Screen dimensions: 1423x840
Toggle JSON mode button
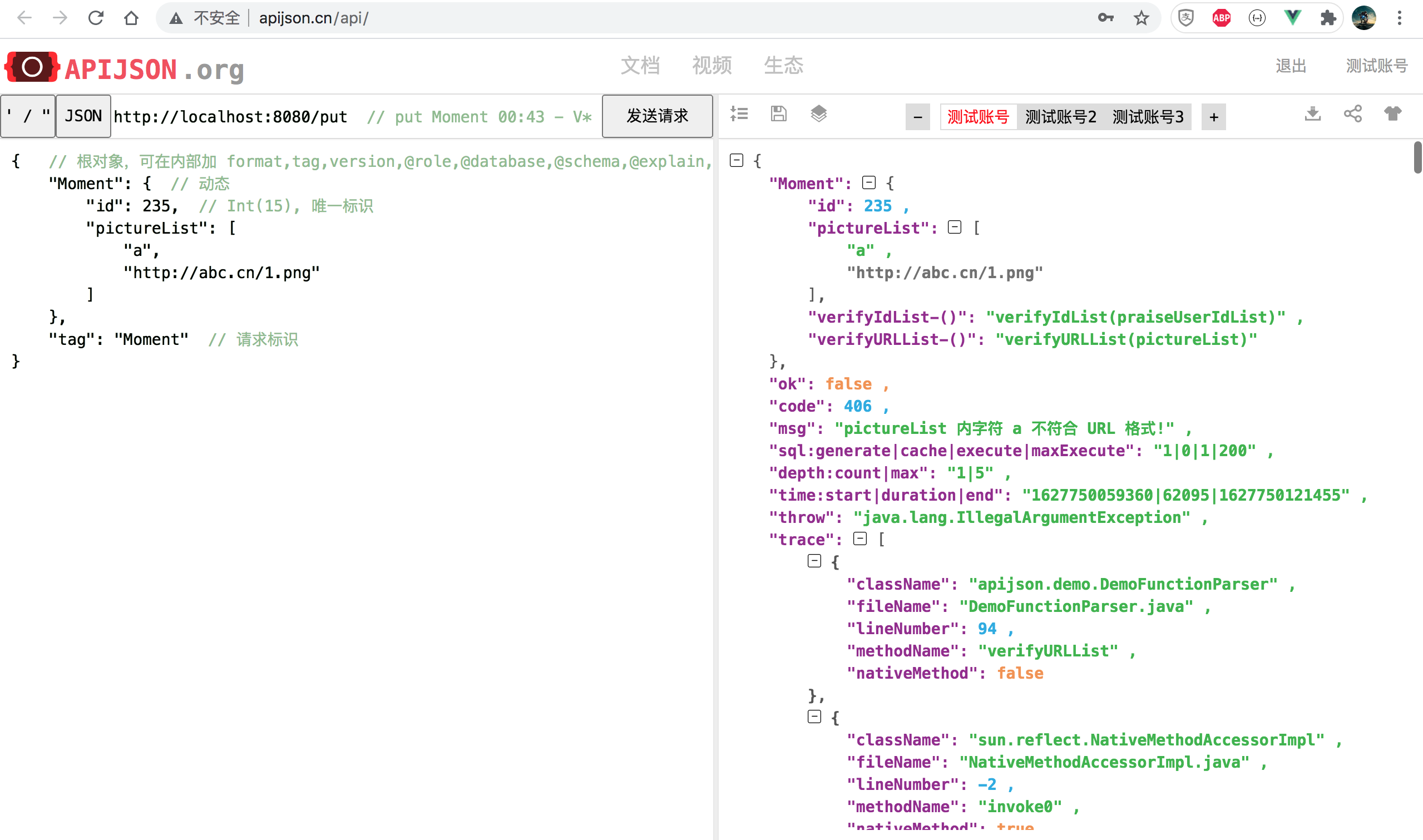point(83,116)
